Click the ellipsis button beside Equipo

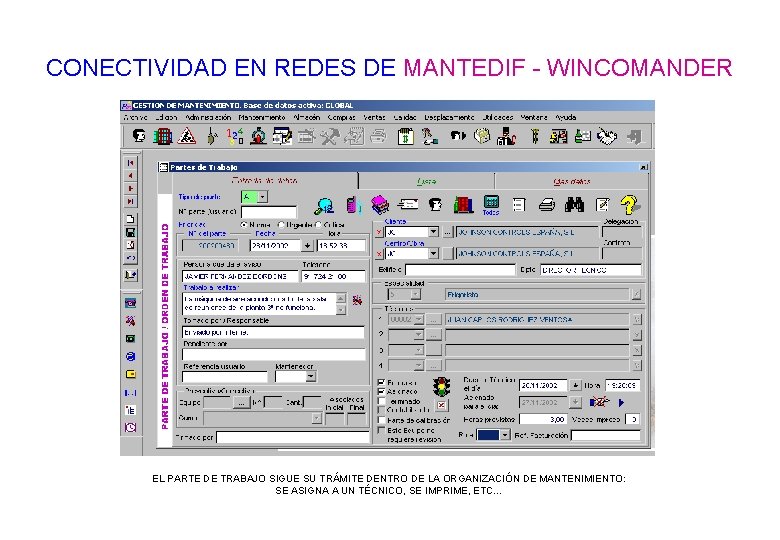tap(242, 402)
